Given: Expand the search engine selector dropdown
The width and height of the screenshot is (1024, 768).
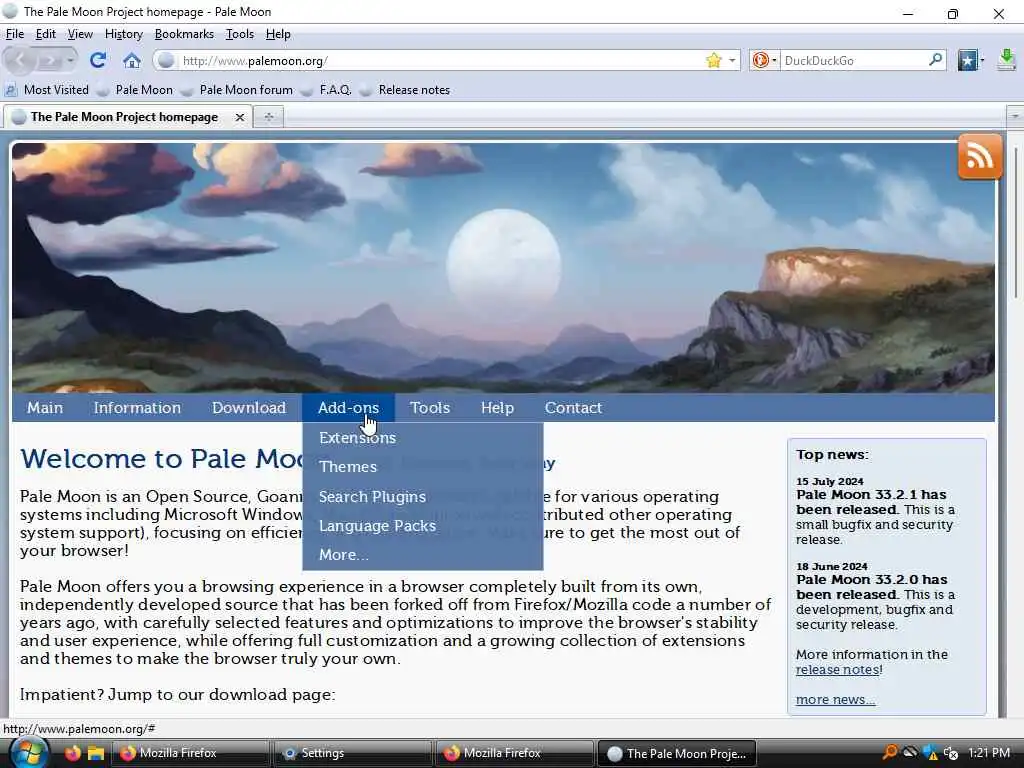Looking at the screenshot, I should (x=774, y=60).
